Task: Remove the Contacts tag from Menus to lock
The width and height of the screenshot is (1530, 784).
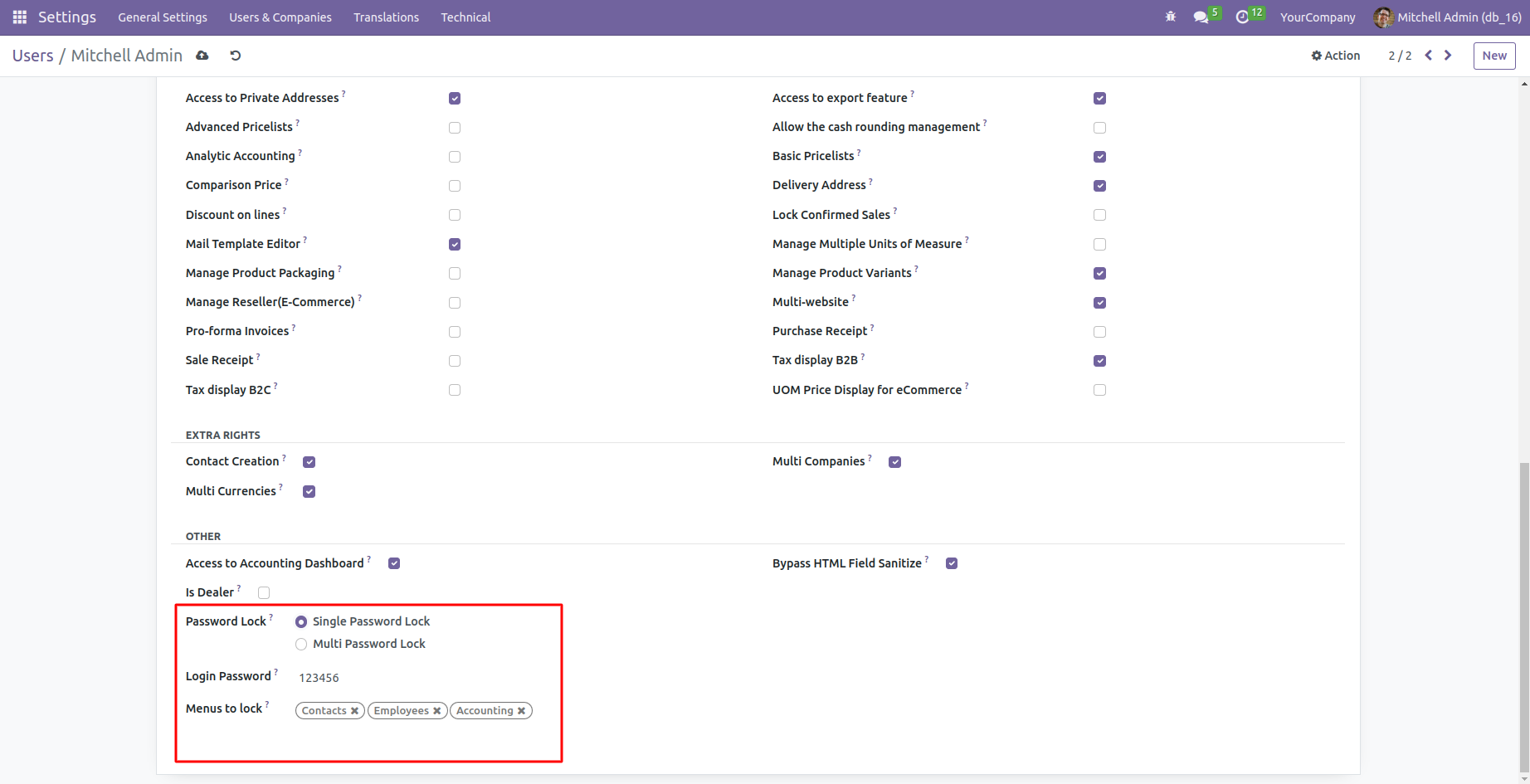Action: [x=354, y=711]
